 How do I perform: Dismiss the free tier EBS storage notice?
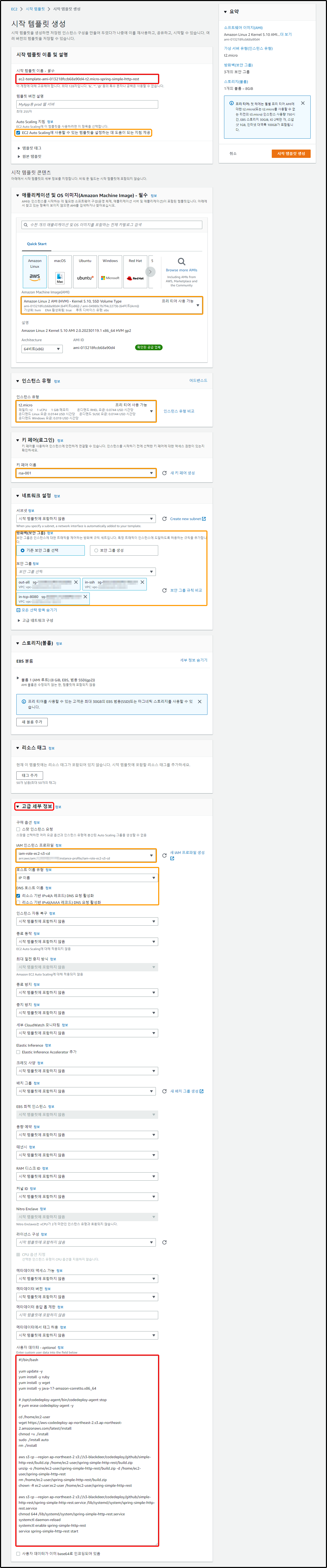(199, 702)
